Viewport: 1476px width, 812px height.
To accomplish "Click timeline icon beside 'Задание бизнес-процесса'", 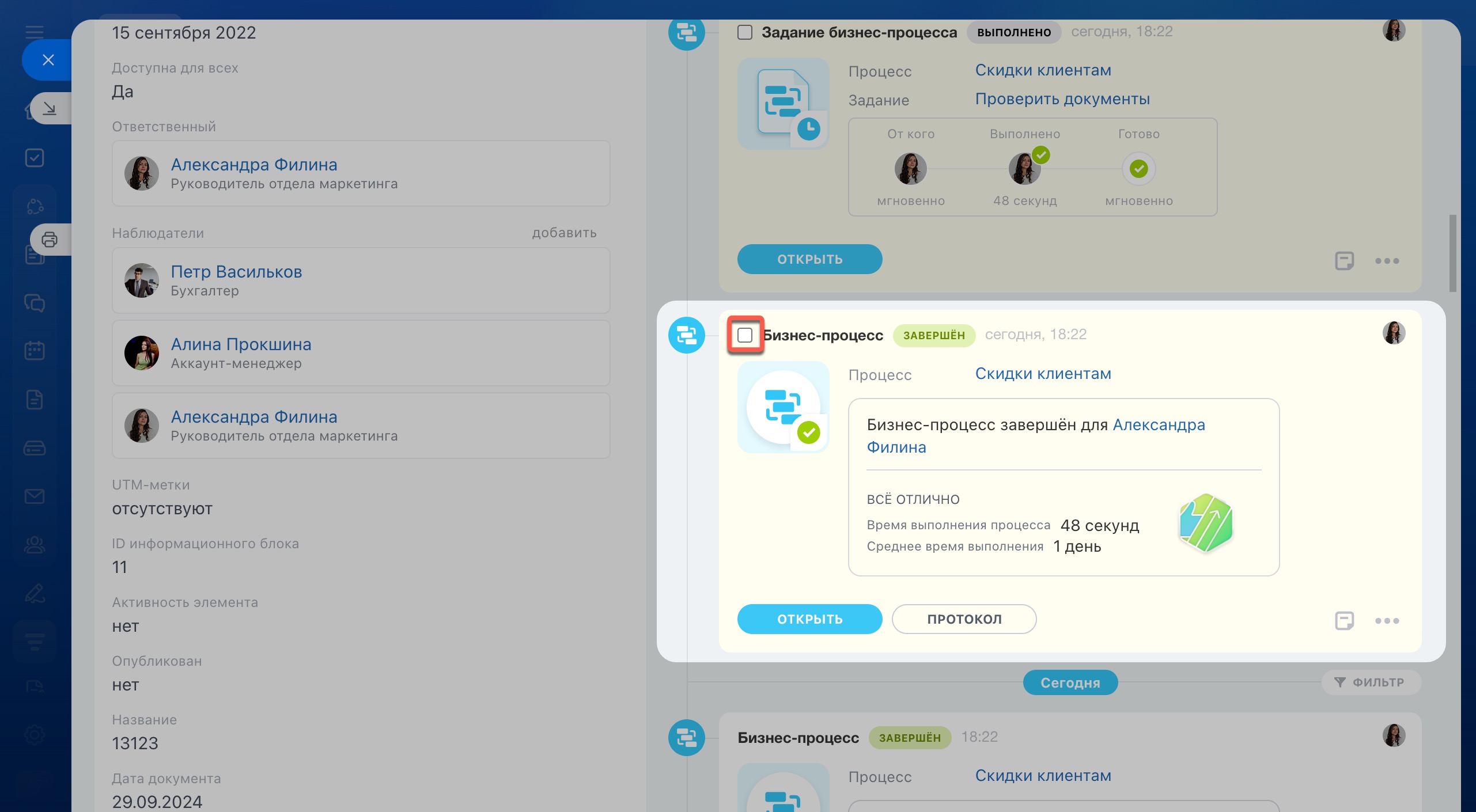I will 686,32.
